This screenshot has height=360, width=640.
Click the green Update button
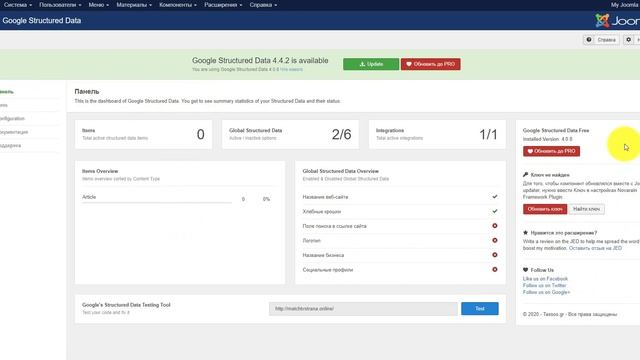[371, 64]
